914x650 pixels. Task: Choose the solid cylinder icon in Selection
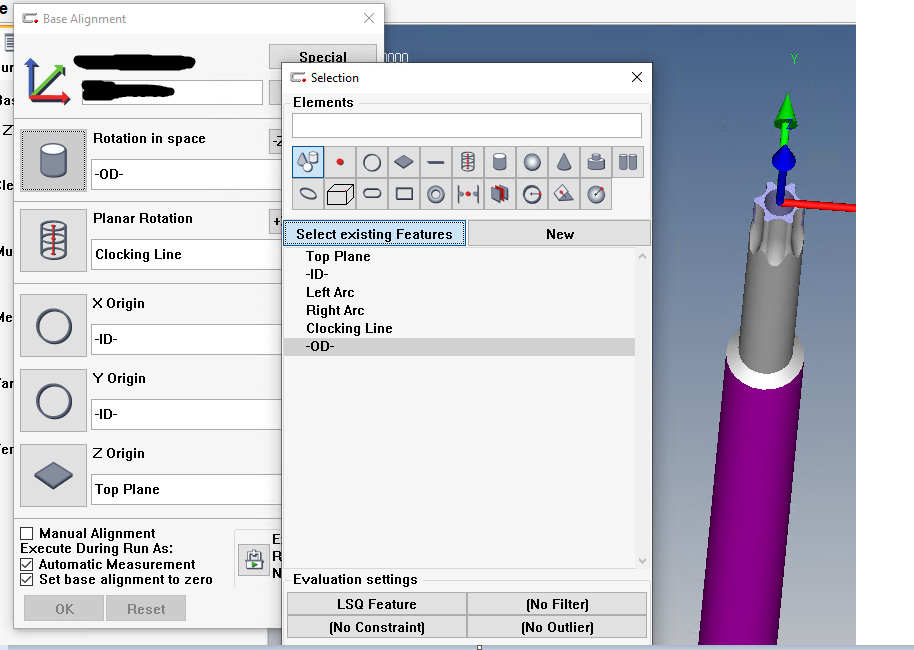coord(500,161)
